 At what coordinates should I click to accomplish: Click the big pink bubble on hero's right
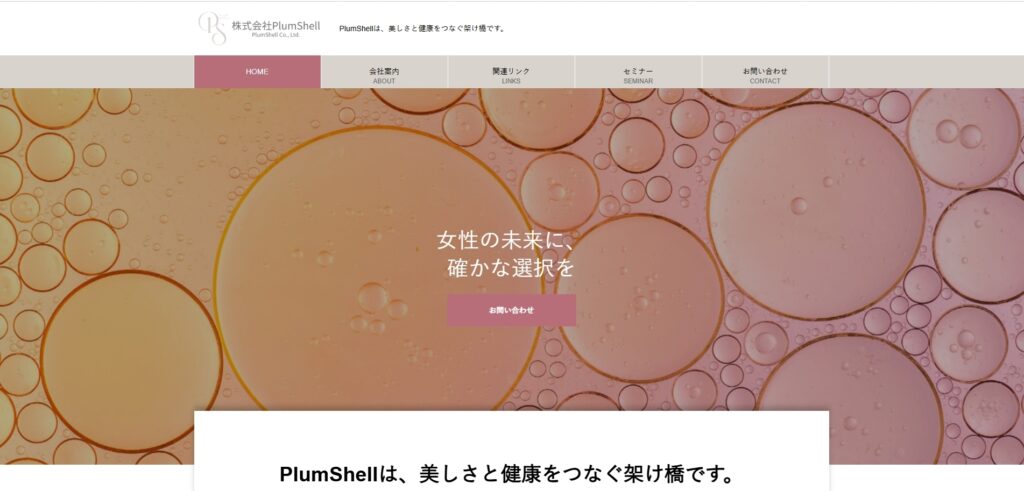(816, 210)
